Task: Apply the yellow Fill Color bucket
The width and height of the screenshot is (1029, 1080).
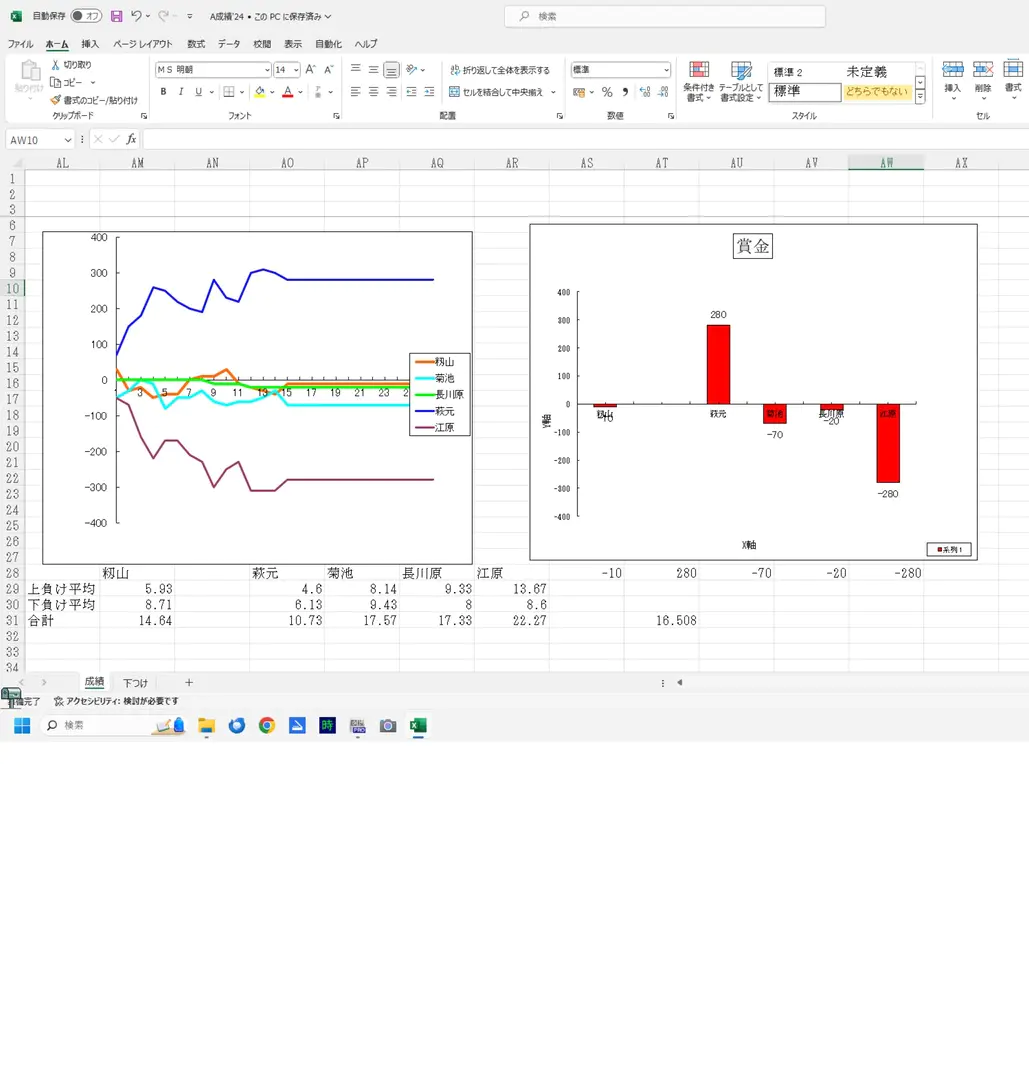Action: coord(260,92)
